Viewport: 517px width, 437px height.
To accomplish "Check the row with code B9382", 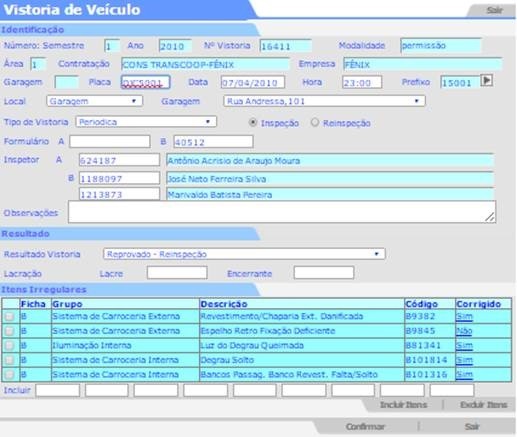I will click(x=9, y=316).
